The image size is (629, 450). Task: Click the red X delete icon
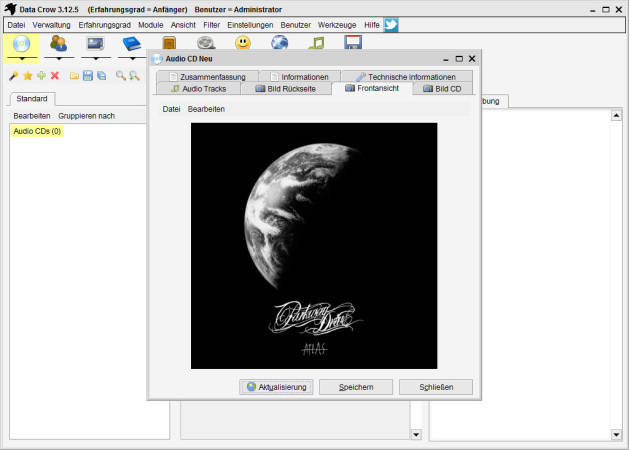[x=55, y=76]
